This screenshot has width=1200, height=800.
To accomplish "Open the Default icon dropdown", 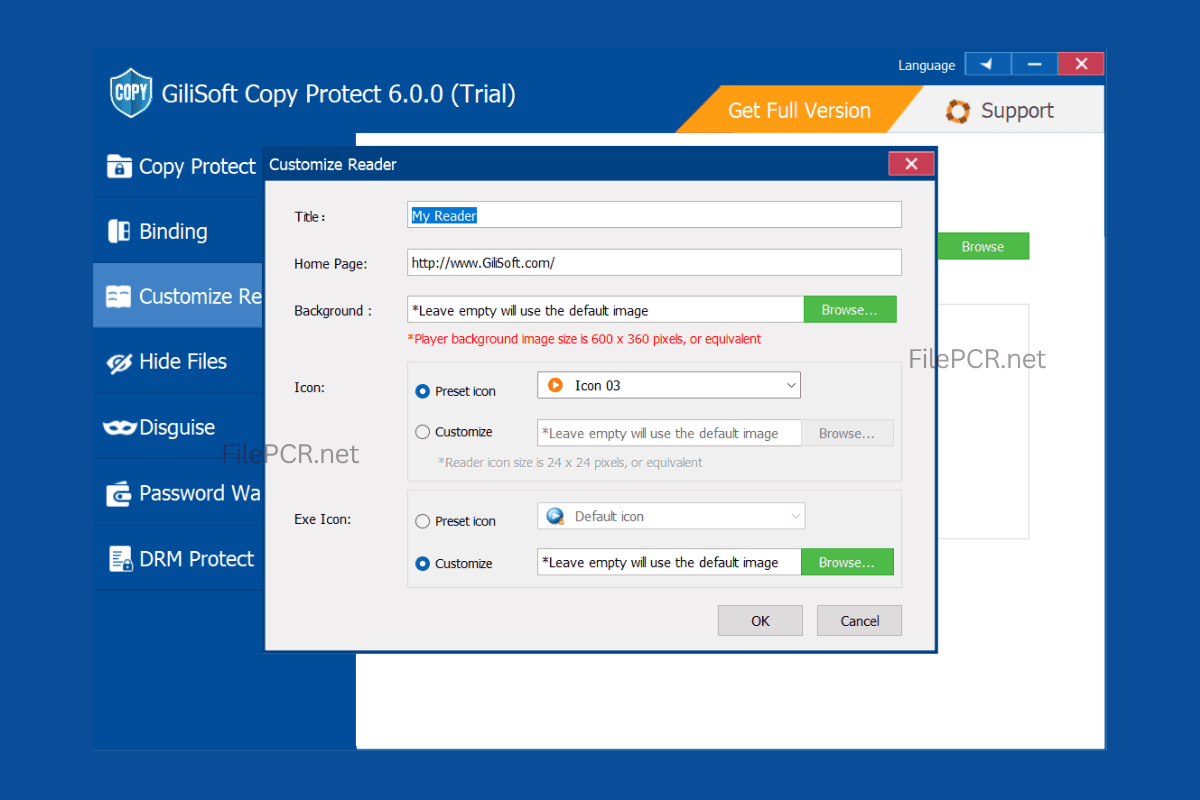I will pos(671,516).
